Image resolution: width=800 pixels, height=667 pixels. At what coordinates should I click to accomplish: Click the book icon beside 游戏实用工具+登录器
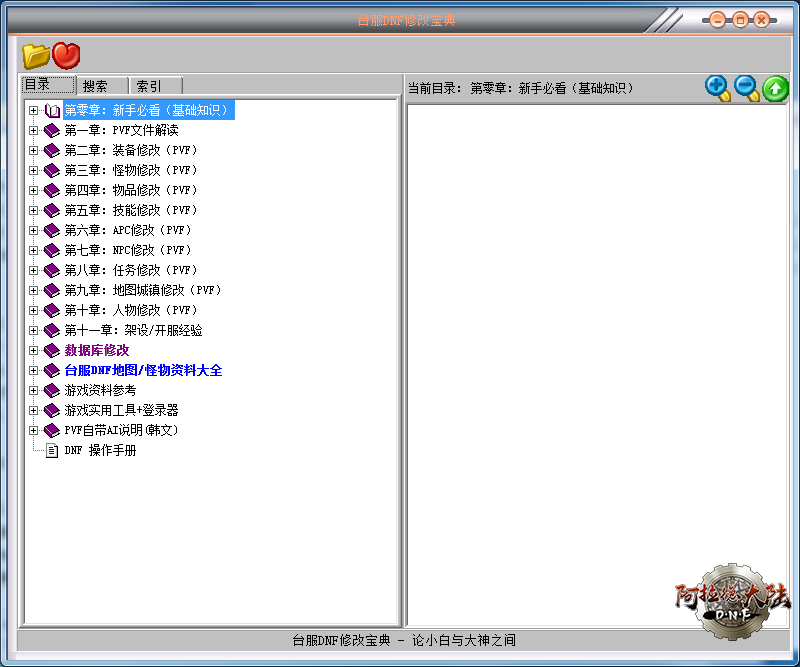coord(52,410)
